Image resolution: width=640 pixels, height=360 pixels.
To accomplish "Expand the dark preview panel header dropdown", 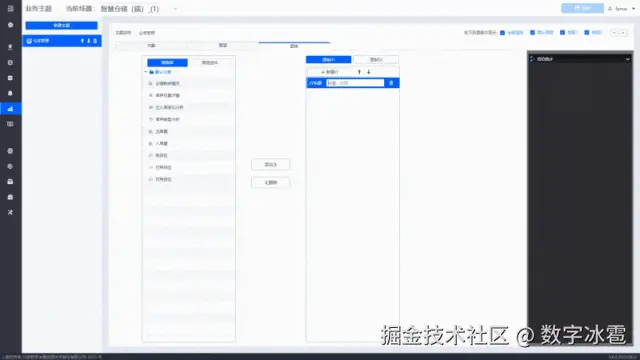I will (x=627, y=59).
